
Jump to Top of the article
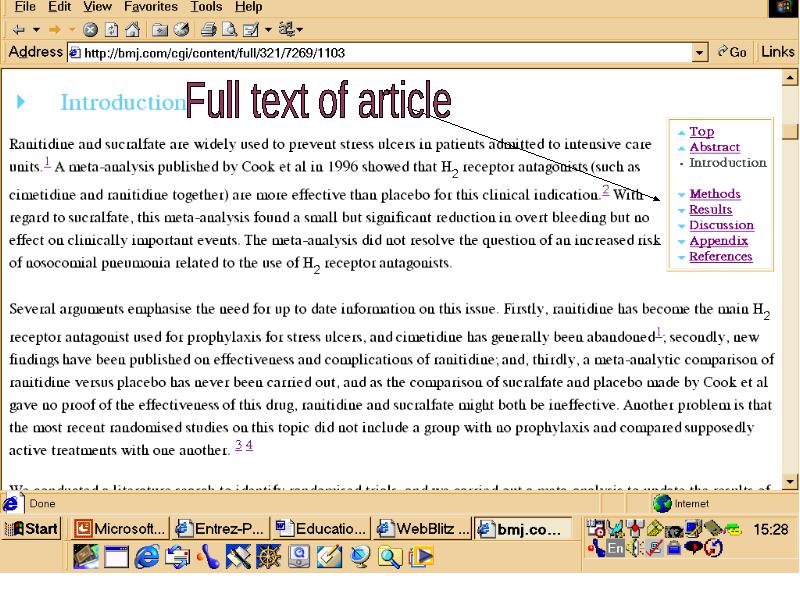point(702,132)
